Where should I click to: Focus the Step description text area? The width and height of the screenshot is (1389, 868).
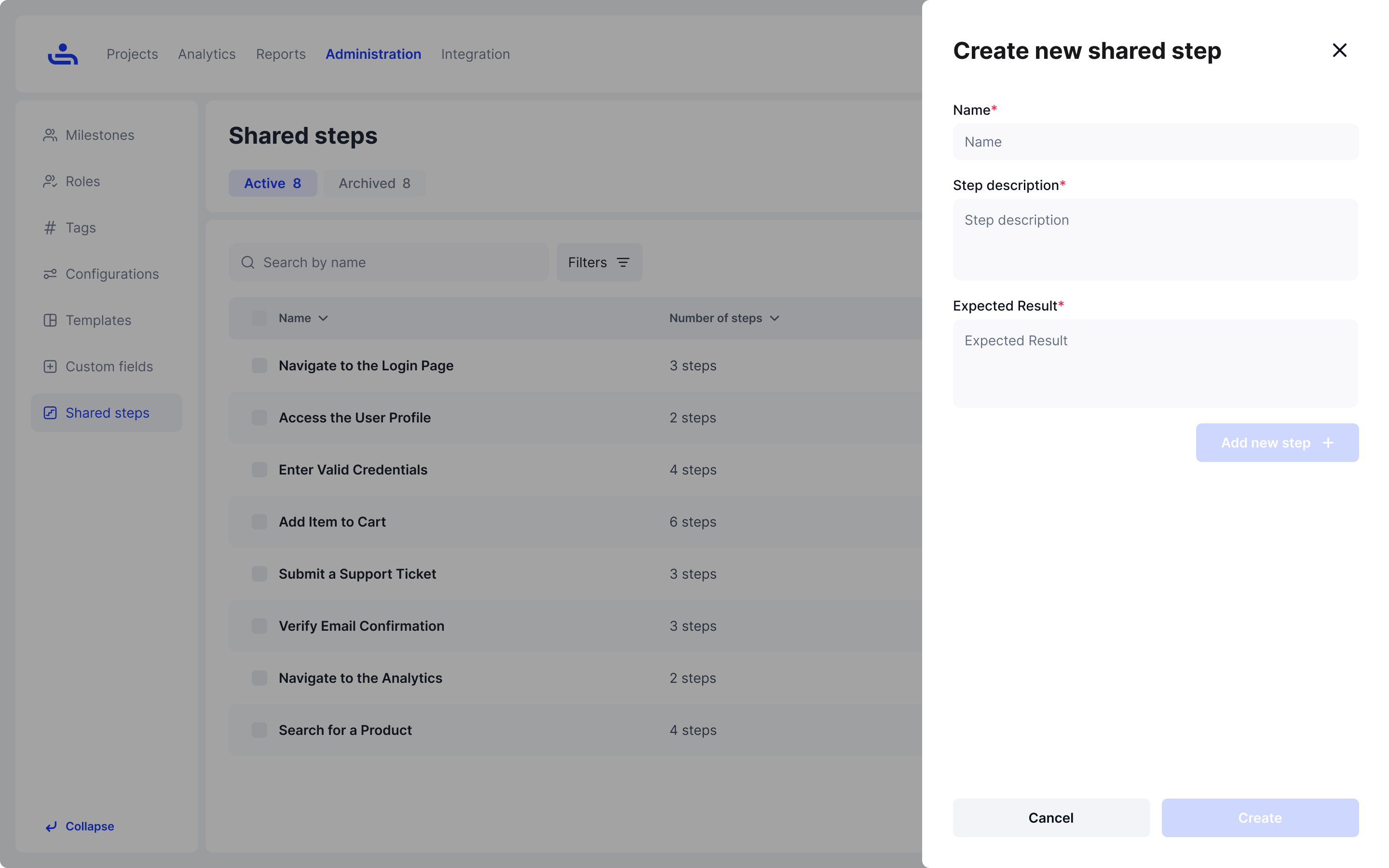coord(1156,240)
